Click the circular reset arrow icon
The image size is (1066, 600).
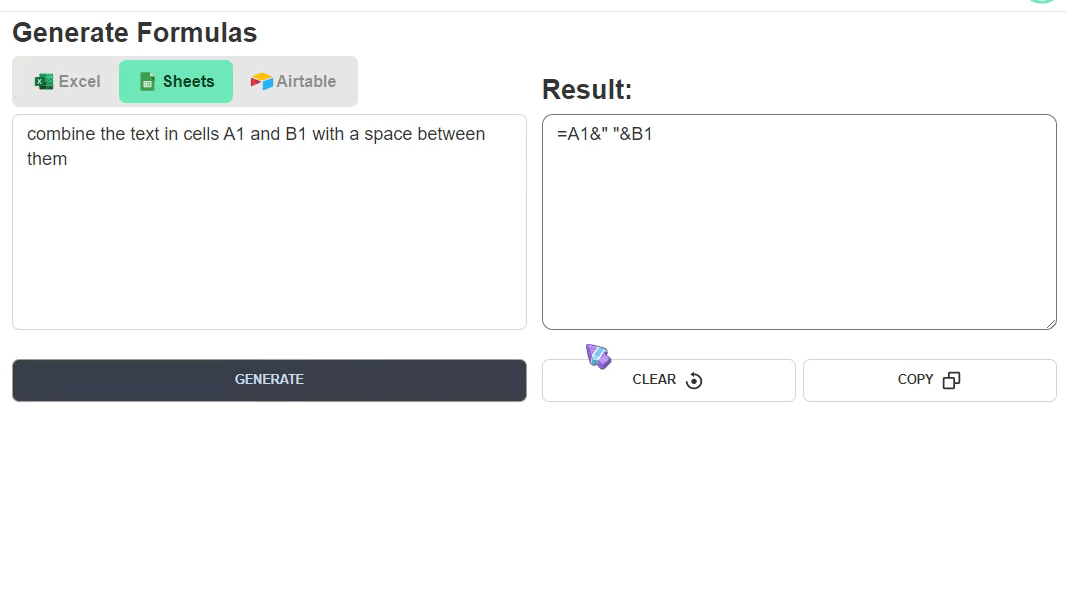pos(694,381)
